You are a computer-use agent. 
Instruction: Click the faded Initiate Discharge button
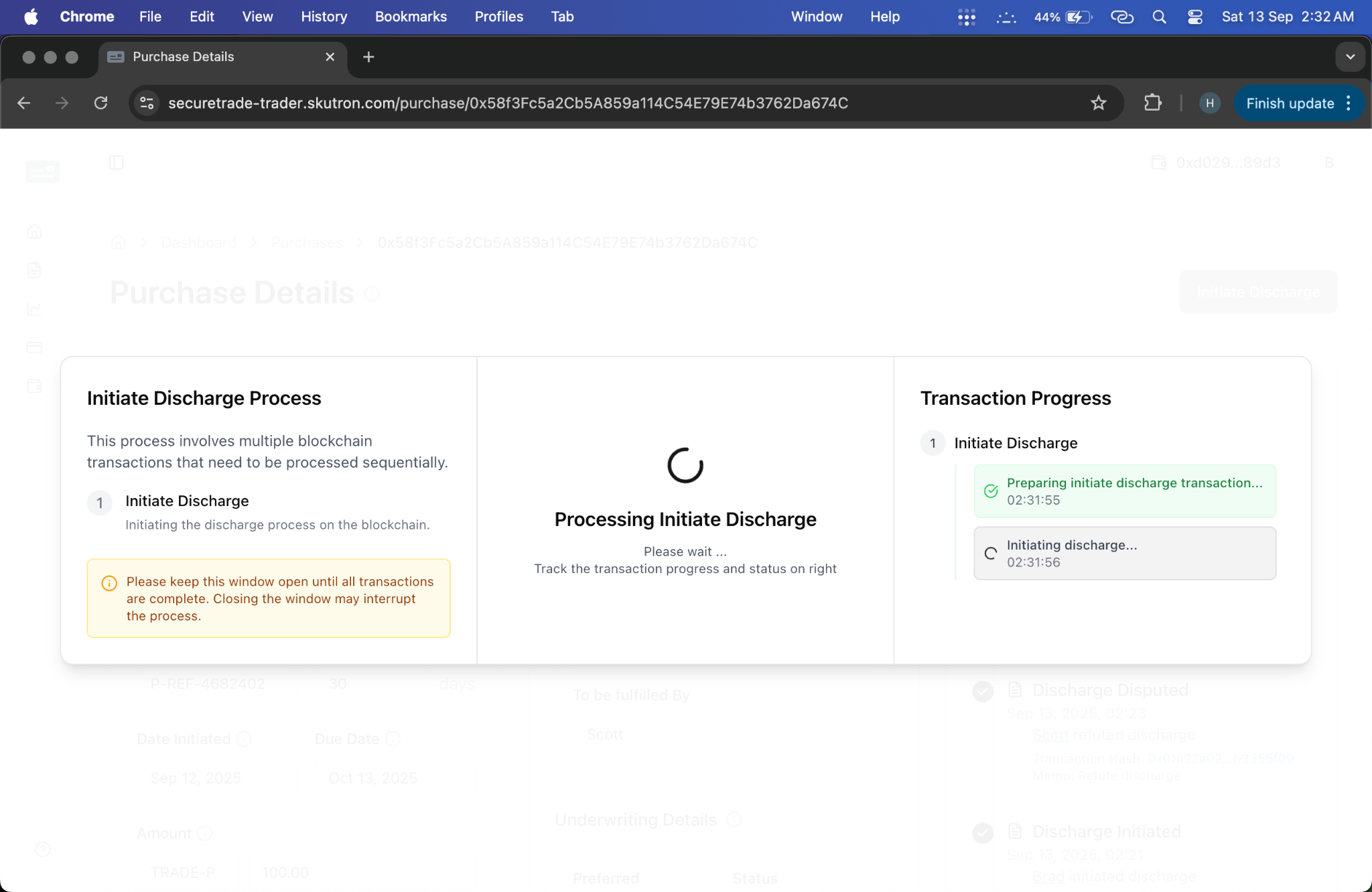point(1258,292)
